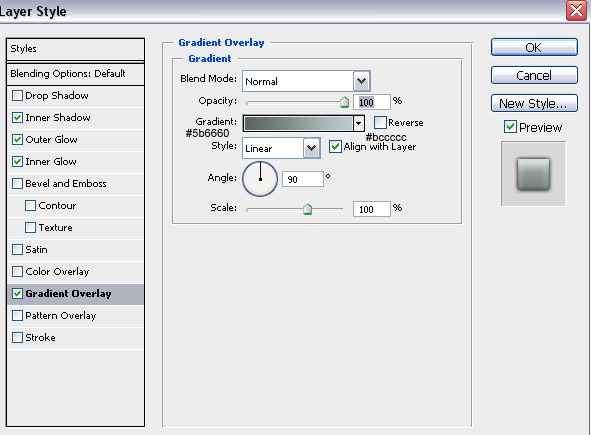Click the New Style button
Image resolution: width=591 pixels, height=435 pixels.
[534, 103]
